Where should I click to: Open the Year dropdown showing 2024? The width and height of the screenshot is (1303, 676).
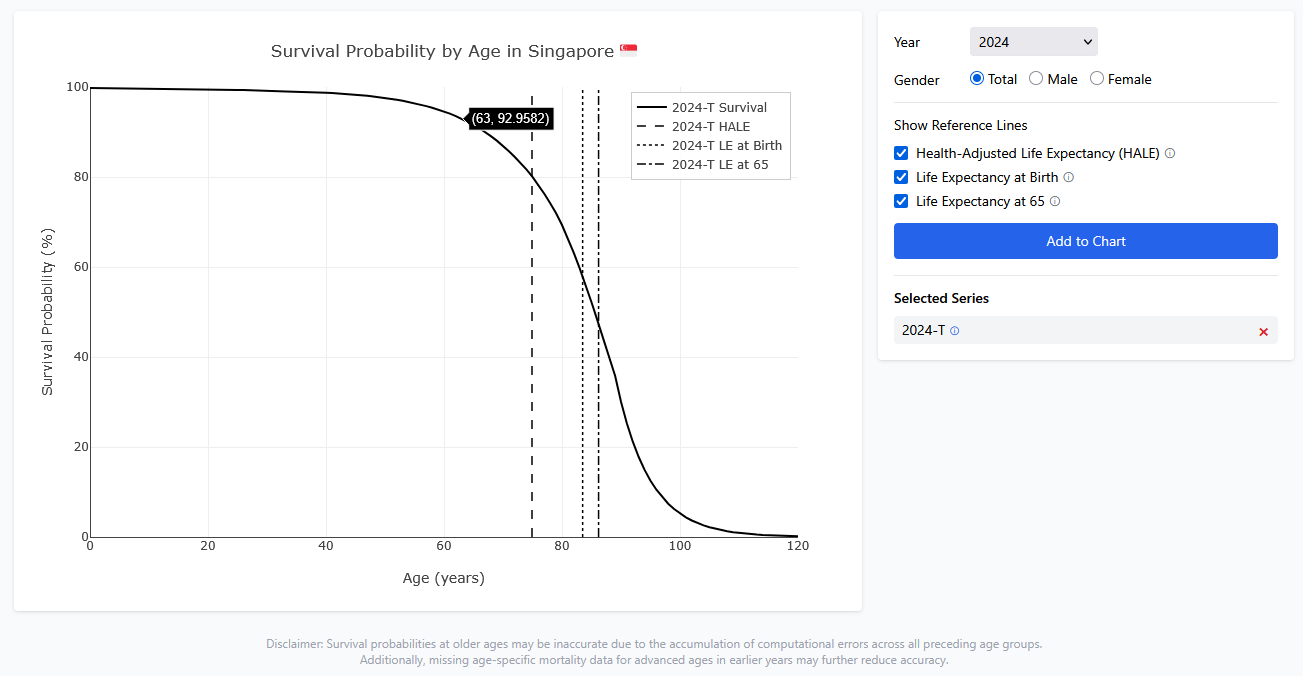(x=1033, y=42)
